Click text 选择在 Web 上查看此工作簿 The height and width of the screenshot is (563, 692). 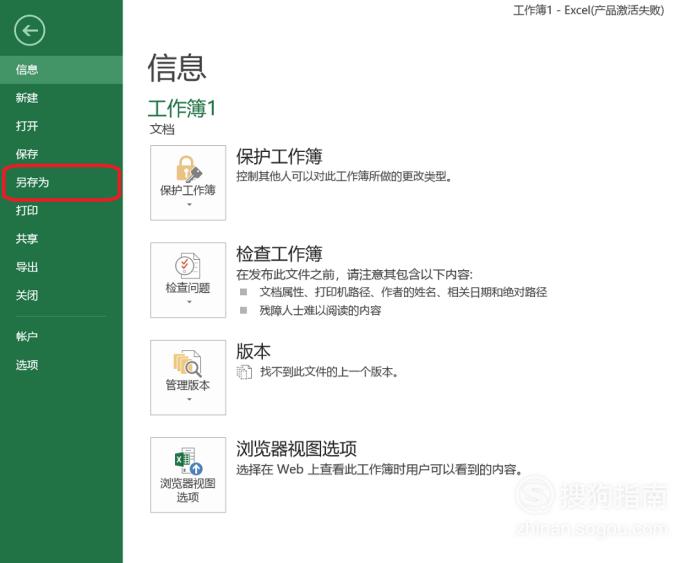tap(379, 469)
